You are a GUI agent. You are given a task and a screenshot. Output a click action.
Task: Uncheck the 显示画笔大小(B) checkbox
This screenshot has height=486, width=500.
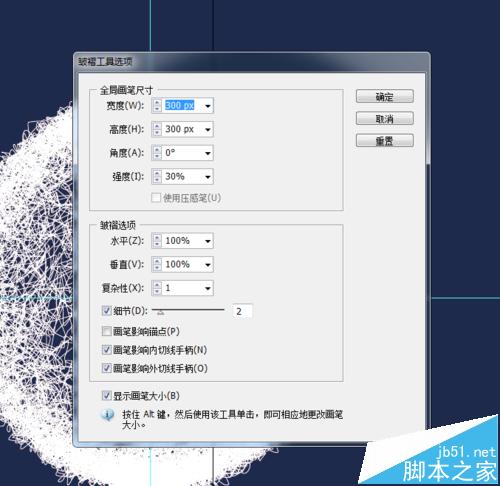click(x=106, y=396)
